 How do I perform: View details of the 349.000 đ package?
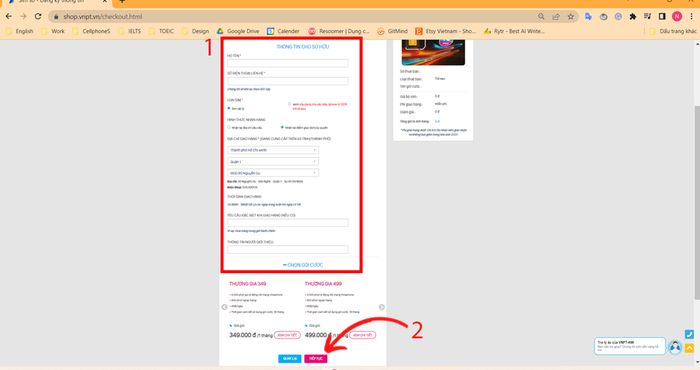point(287,335)
